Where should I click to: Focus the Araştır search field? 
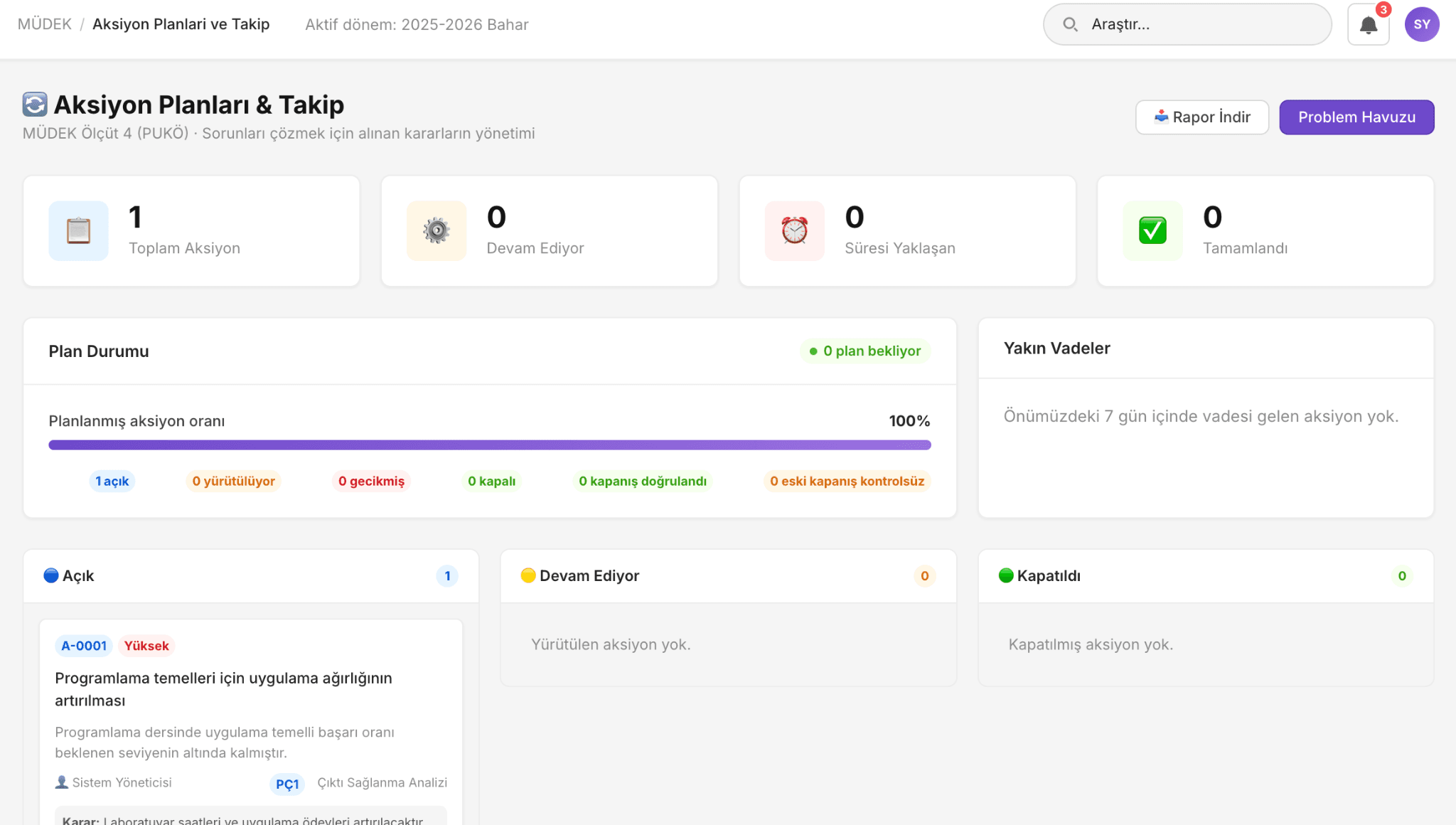1187,25
